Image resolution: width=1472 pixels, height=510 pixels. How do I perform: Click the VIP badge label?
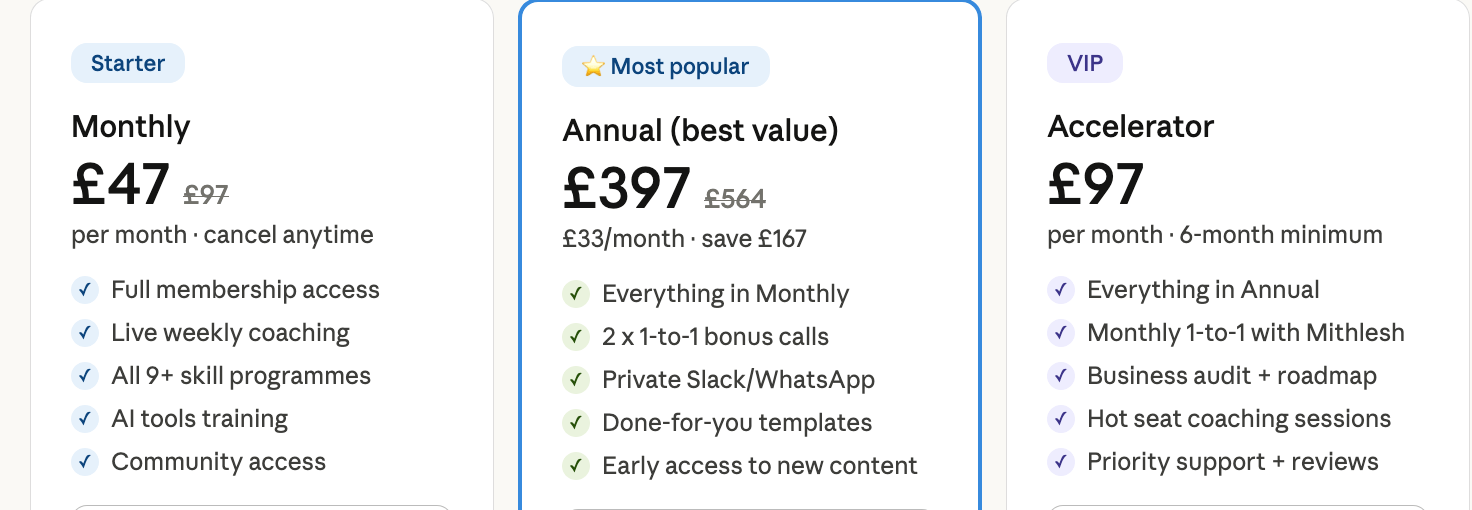click(x=1085, y=63)
